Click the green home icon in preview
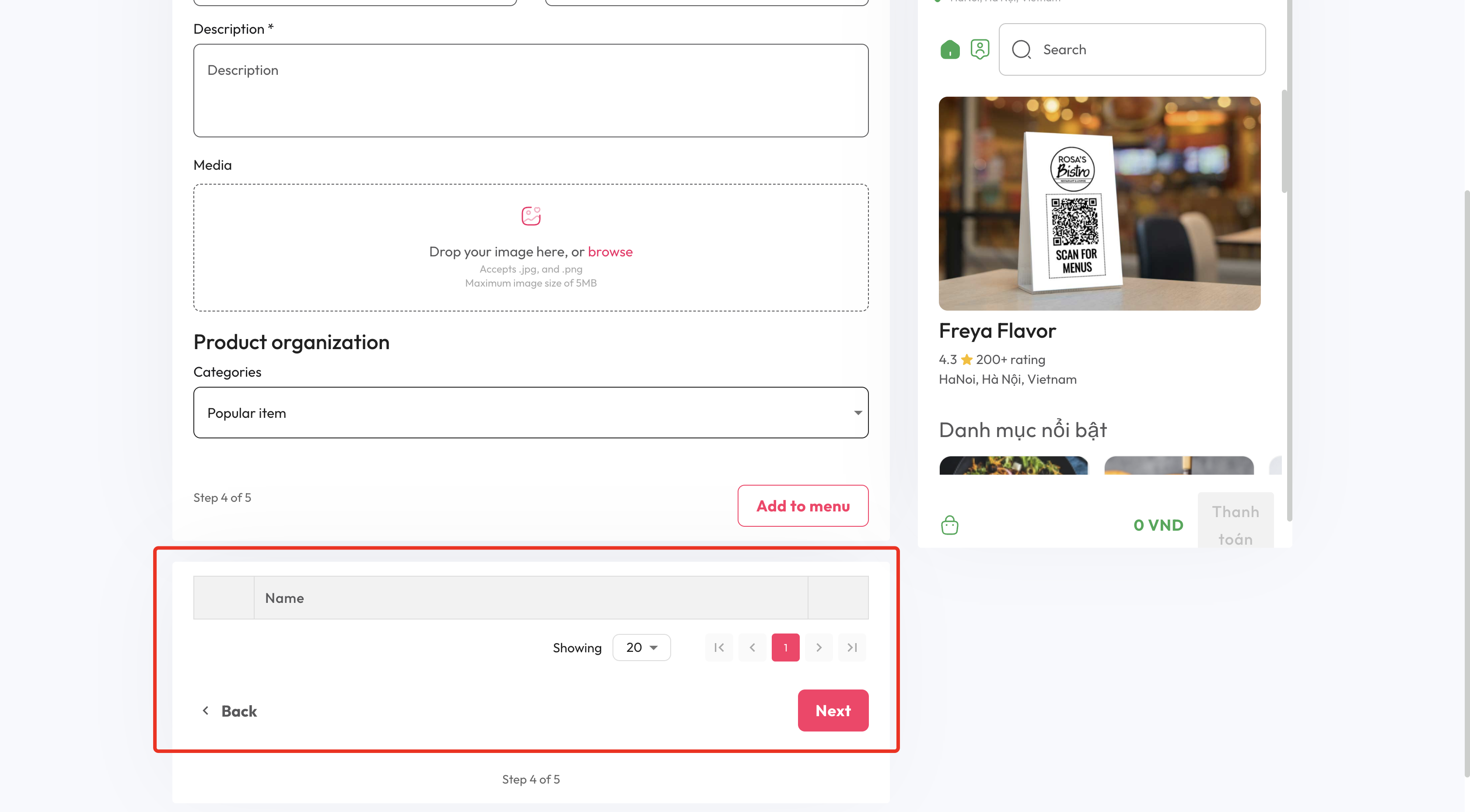Viewport: 1470px width, 812px height. pos(949,49)
